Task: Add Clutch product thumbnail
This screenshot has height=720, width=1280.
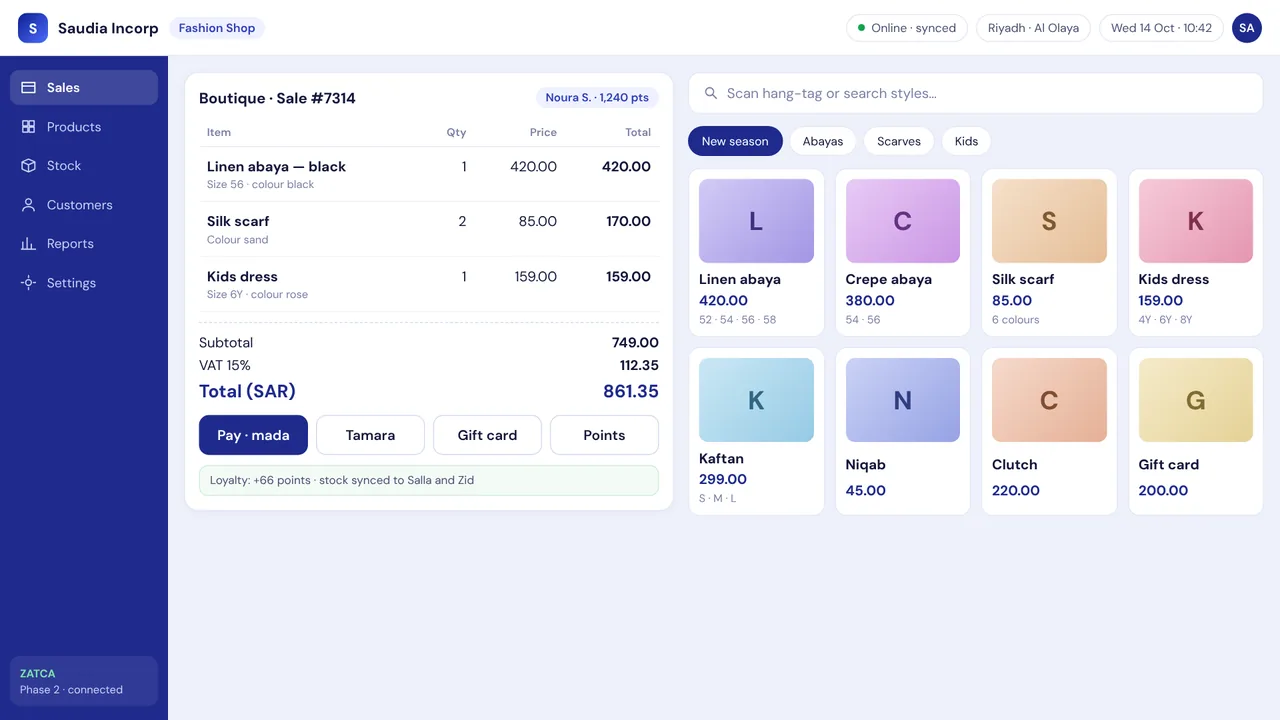Action: point(1049,400)
